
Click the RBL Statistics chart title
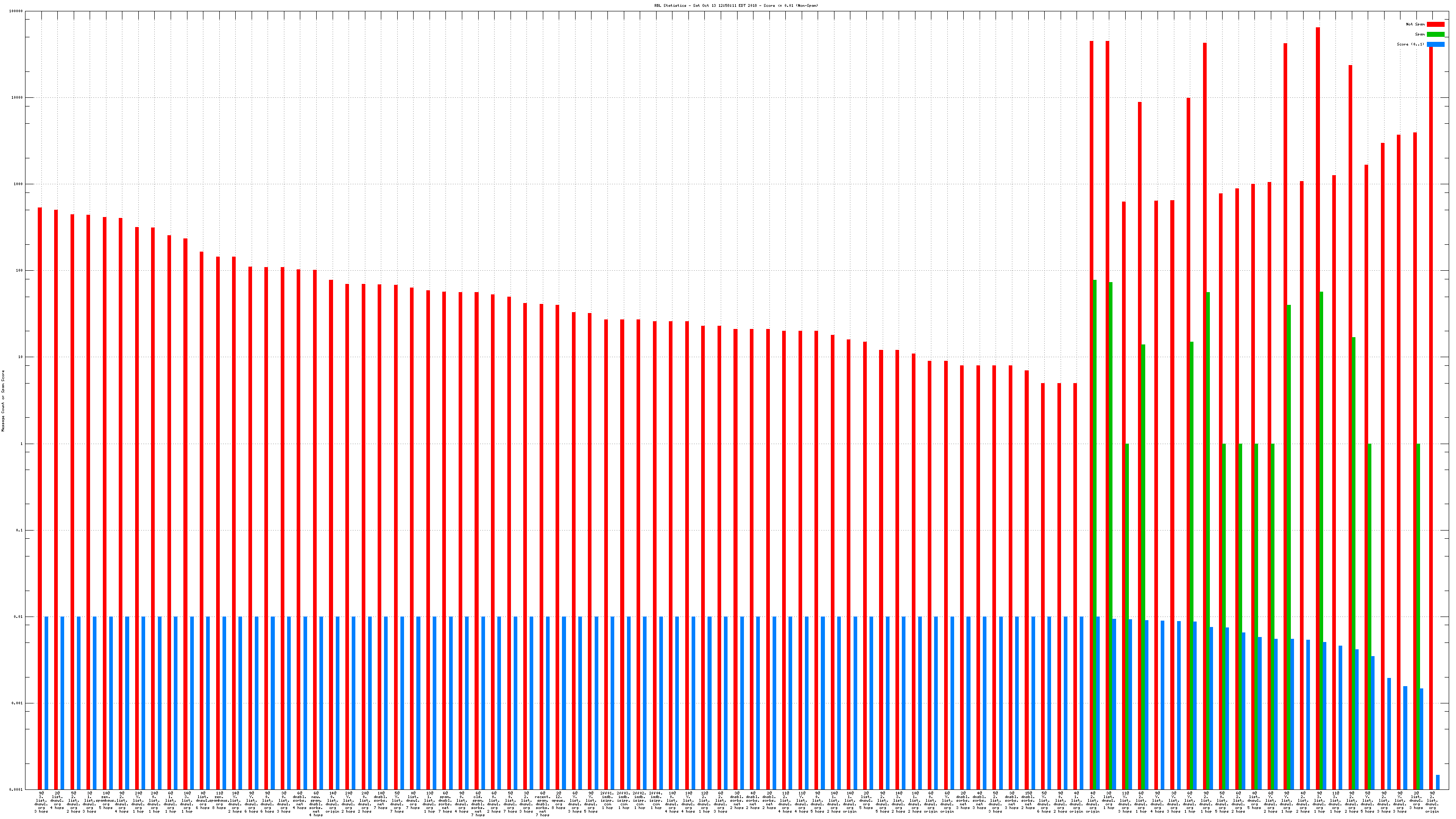click(736, 5)
